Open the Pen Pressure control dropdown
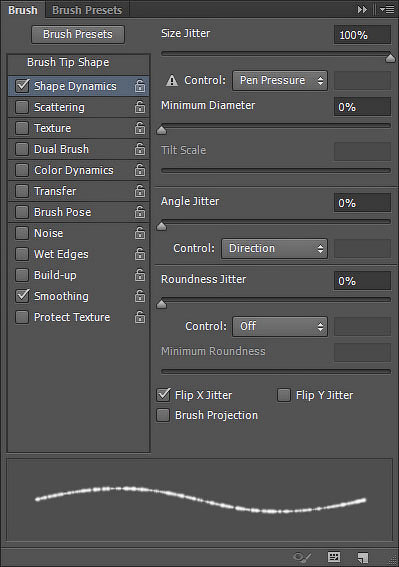The image size is (399, 567). 280,80
